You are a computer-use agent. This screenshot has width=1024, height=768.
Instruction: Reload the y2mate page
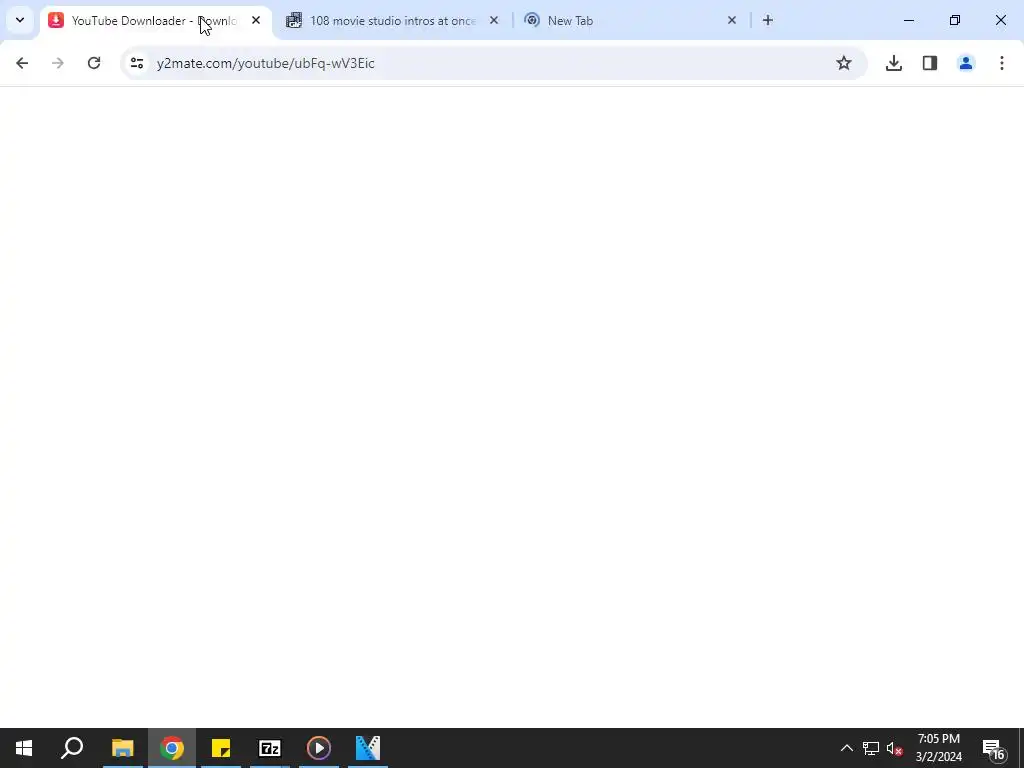(94, 63)
